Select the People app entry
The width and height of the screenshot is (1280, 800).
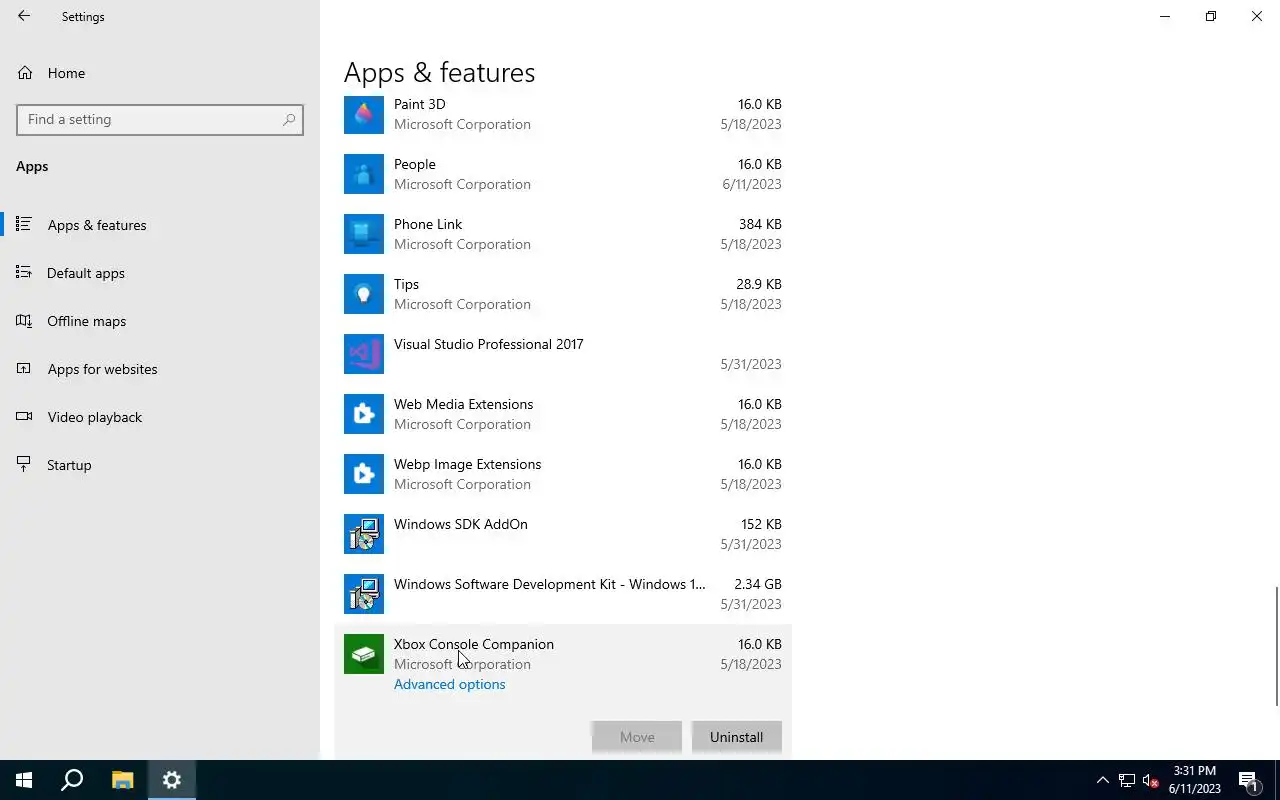coord(563,174)
